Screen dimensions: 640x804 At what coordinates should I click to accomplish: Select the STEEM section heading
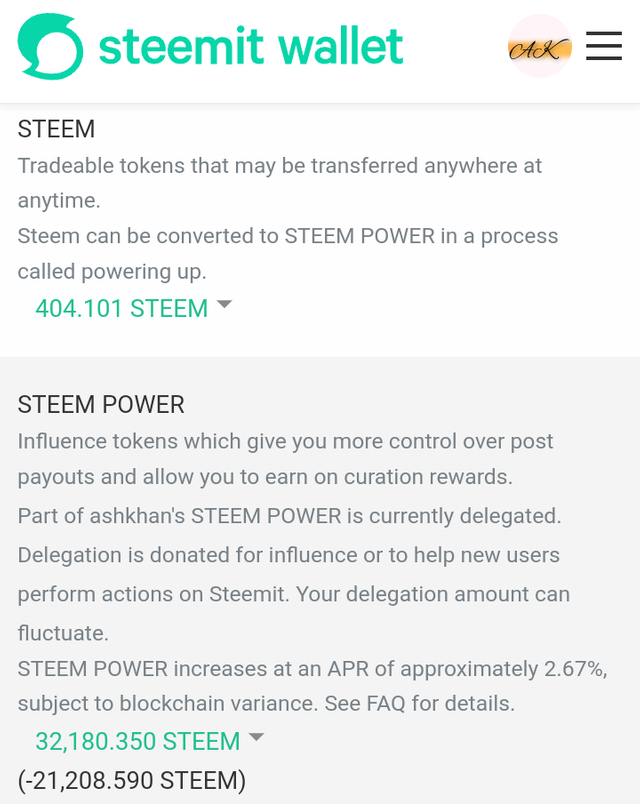[x=56, y=129]
